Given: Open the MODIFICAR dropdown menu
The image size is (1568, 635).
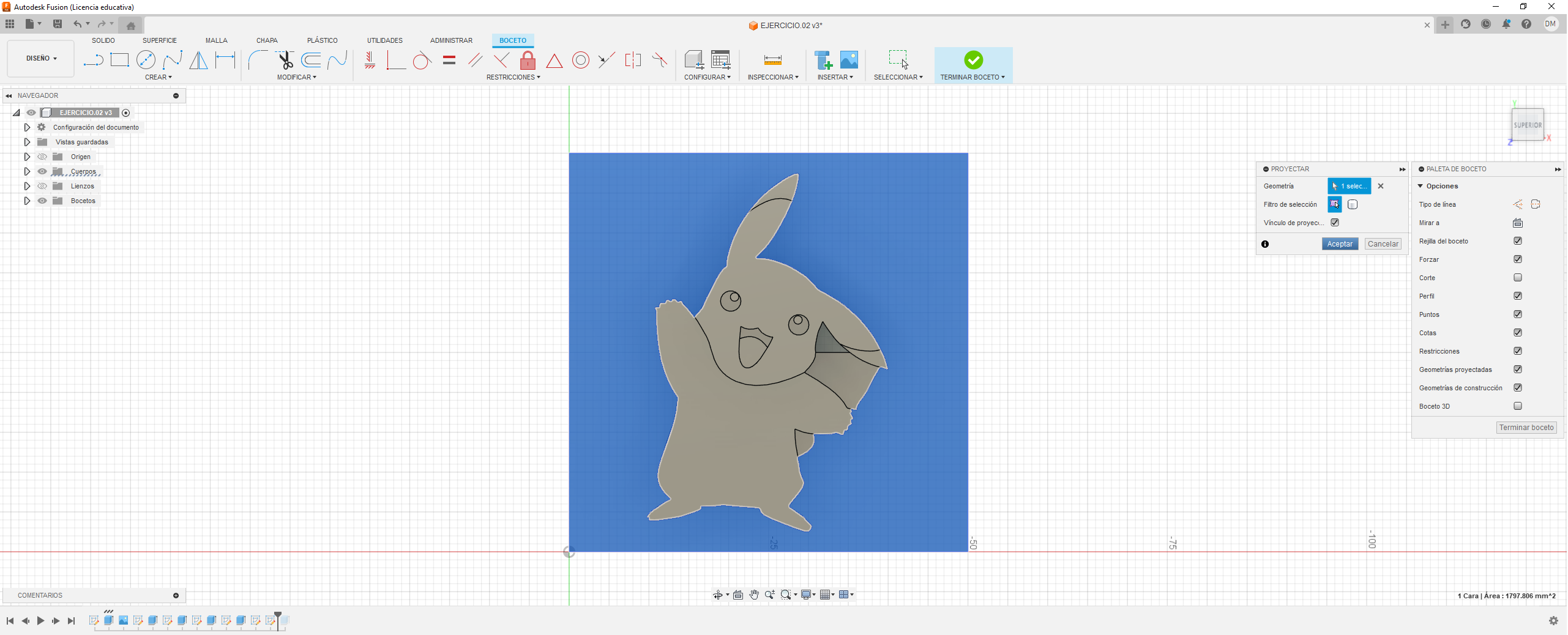Looking at the screenshot, I should 296,77.
